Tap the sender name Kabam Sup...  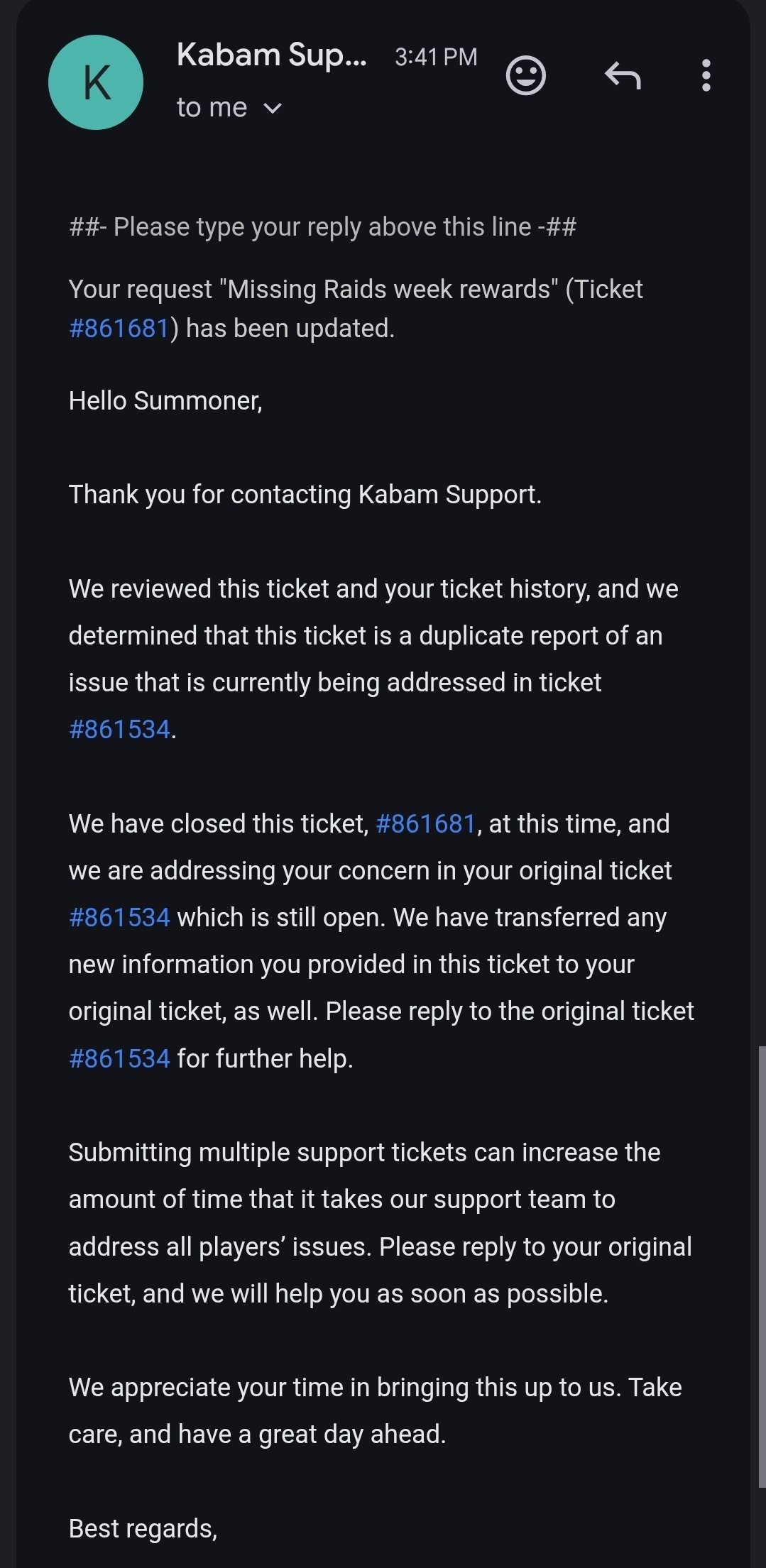pyautogui.click(x=271, y=55)
